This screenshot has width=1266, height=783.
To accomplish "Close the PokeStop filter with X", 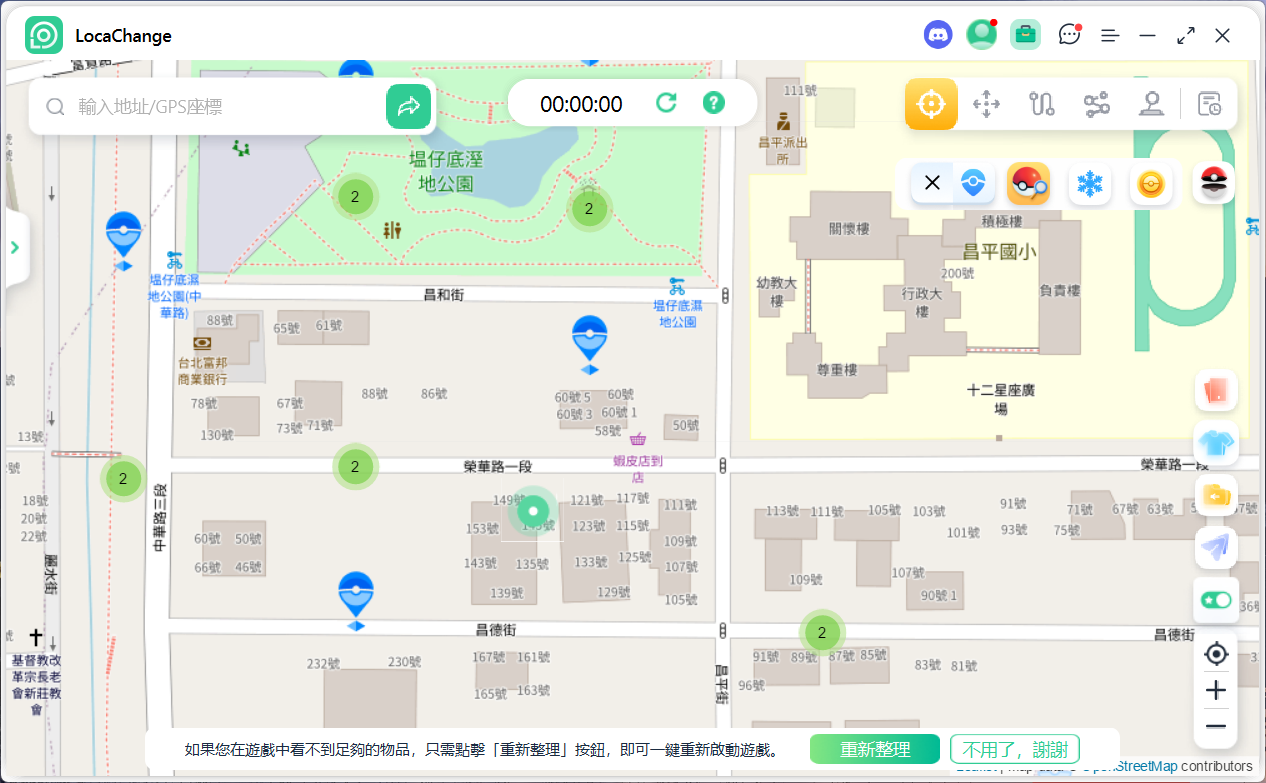I will tap(932, 183).
